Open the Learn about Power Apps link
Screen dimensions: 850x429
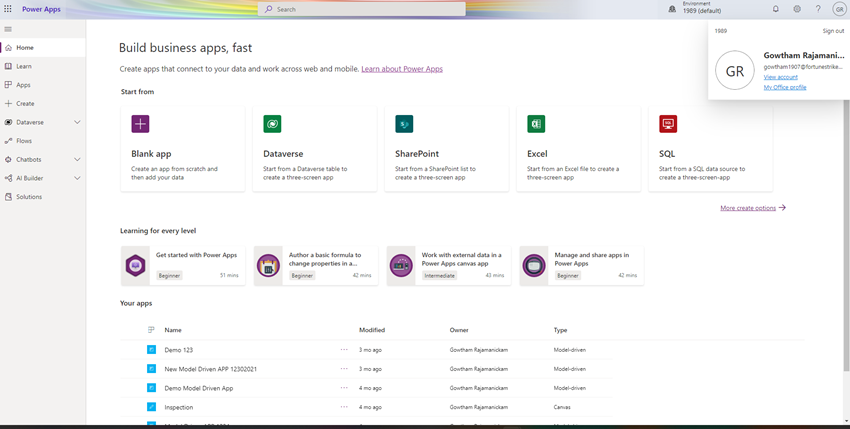(402, 69)
